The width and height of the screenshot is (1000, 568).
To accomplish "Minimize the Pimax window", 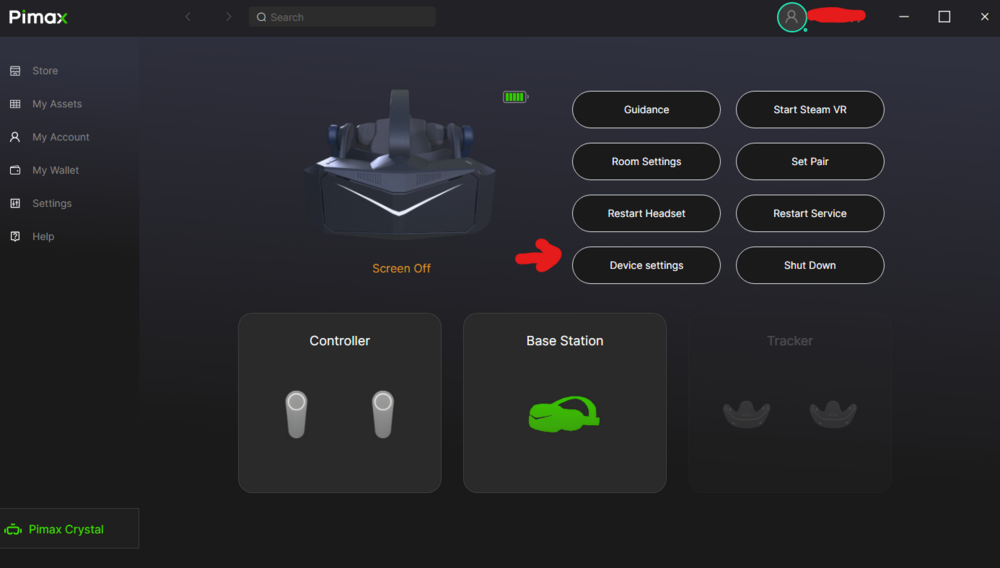I will click(x=904, y=17).
